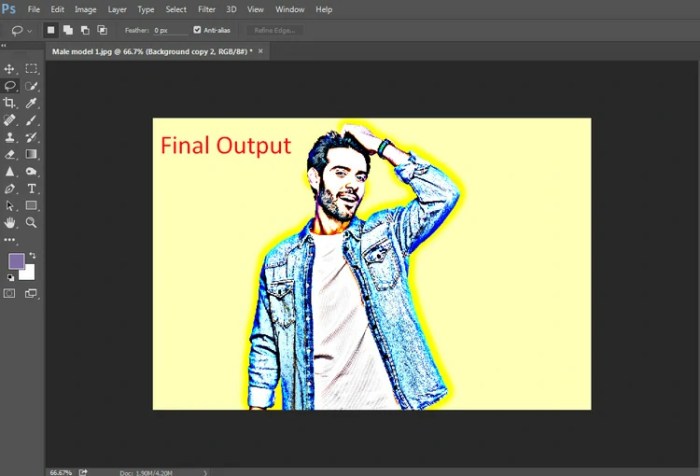Click the Final Output canvas image
The height and width of the screenshot is (476, 700).
coord(372,264)
